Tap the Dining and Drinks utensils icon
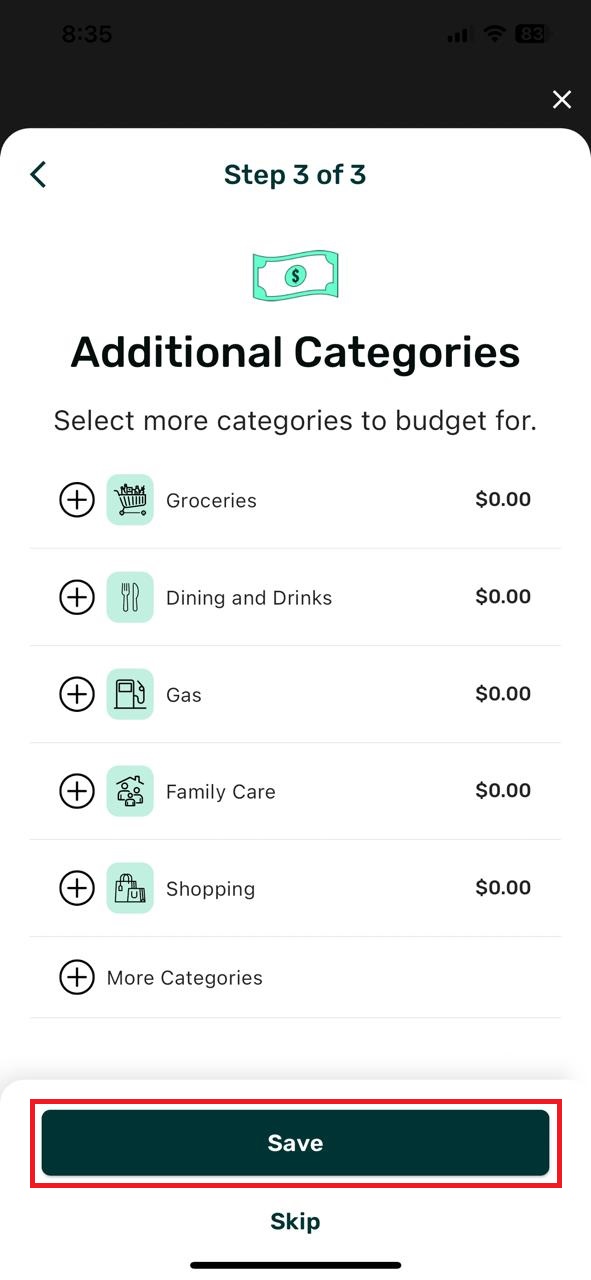This screenshot has width=591, height=1280. point(130,597)
